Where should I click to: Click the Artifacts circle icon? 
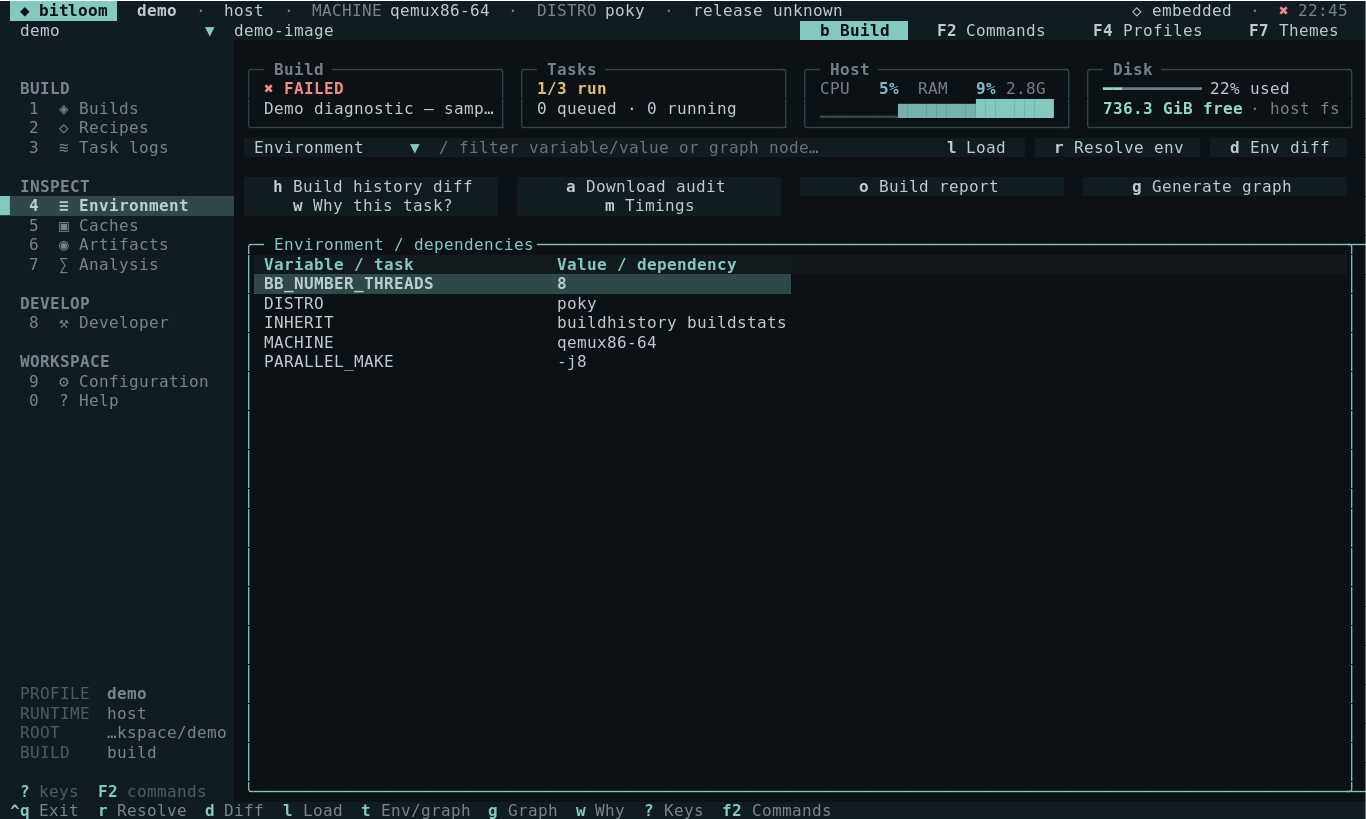point(64,245)
